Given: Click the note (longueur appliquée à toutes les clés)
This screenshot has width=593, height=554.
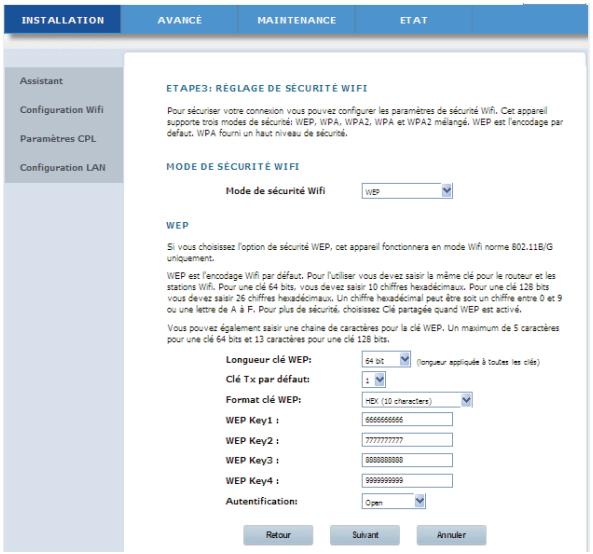Looking at the screenshot, I should pyautogui.click(x=478, y=362).
